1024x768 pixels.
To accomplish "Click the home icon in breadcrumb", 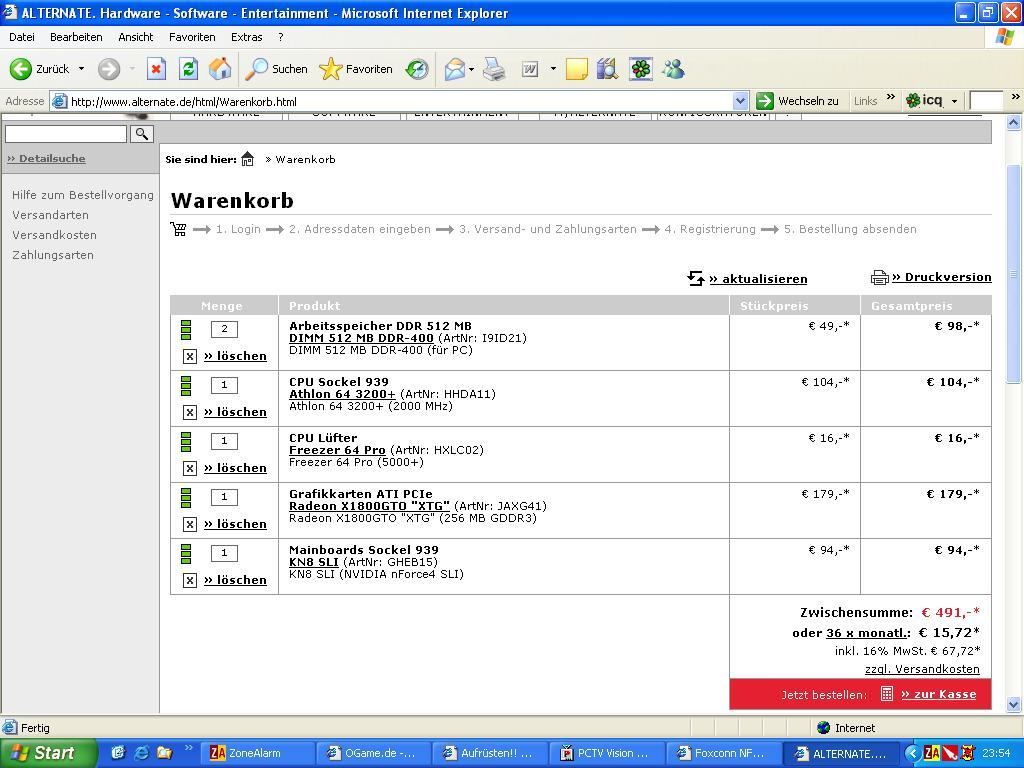I will pyautogui.click(x=248, y=159).
